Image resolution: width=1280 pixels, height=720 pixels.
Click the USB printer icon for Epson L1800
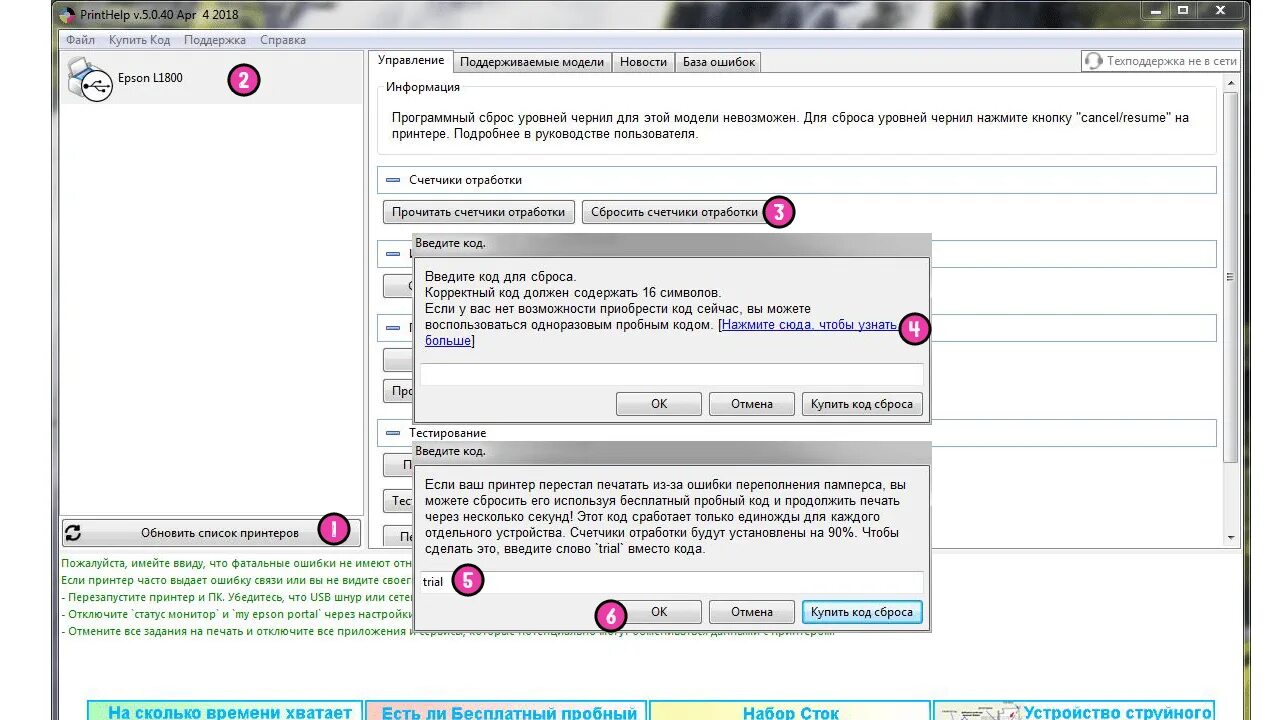pos(90,78)
